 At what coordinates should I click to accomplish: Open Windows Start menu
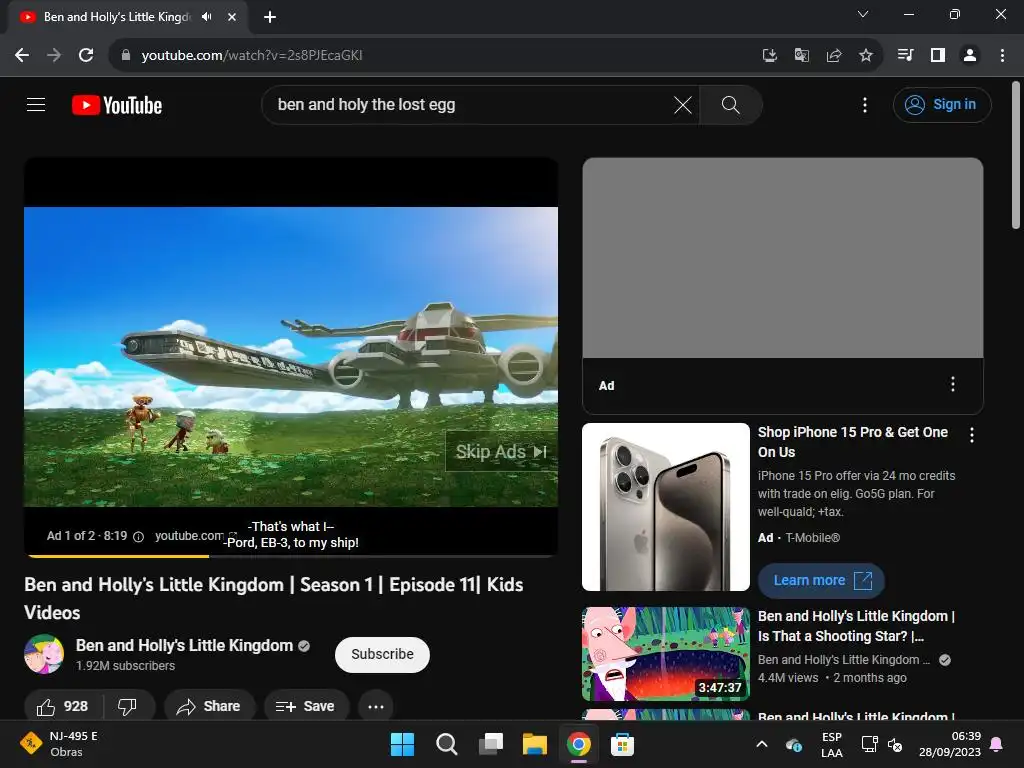(x=402, y=744)
